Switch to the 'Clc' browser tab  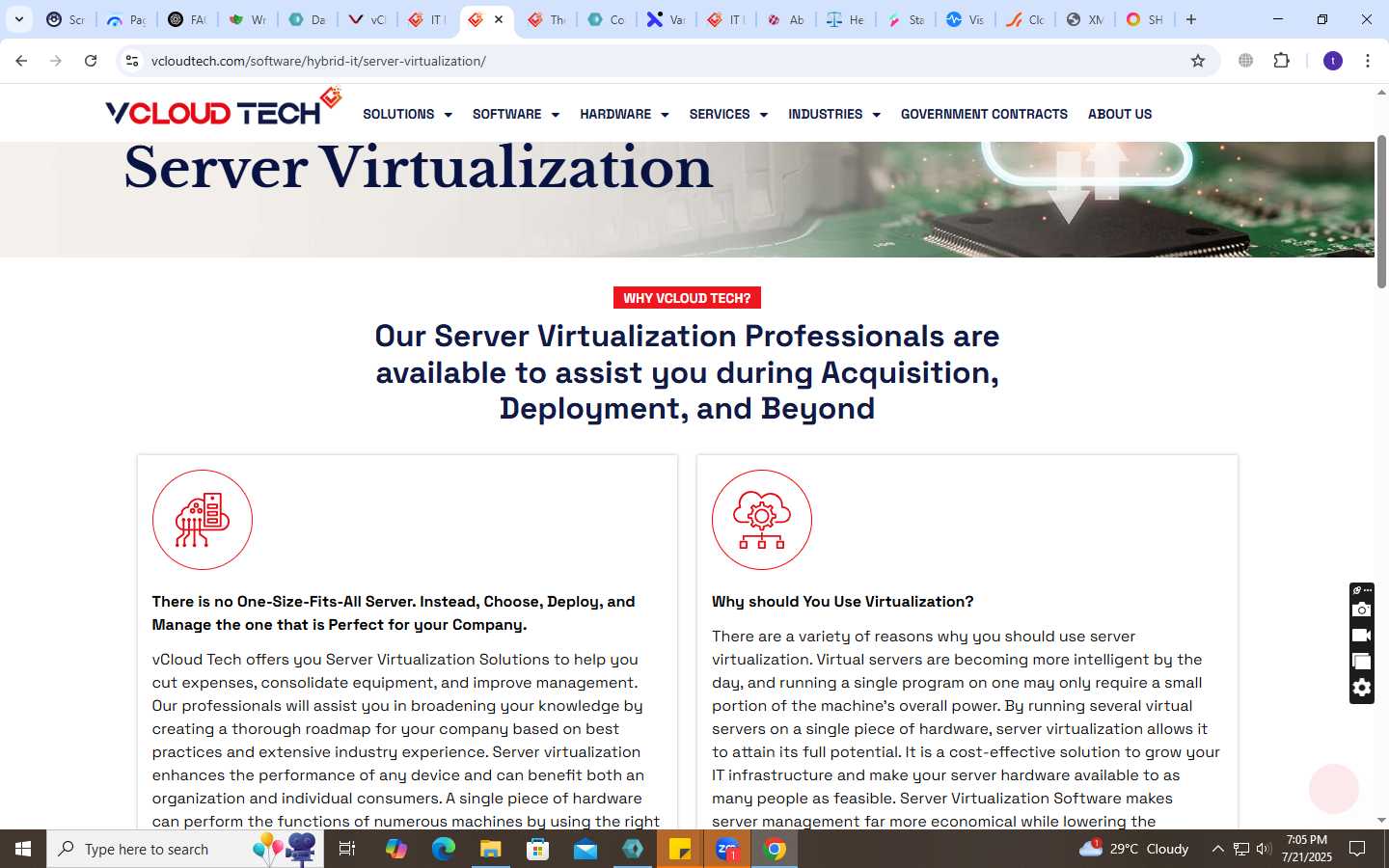[1024, 19]
